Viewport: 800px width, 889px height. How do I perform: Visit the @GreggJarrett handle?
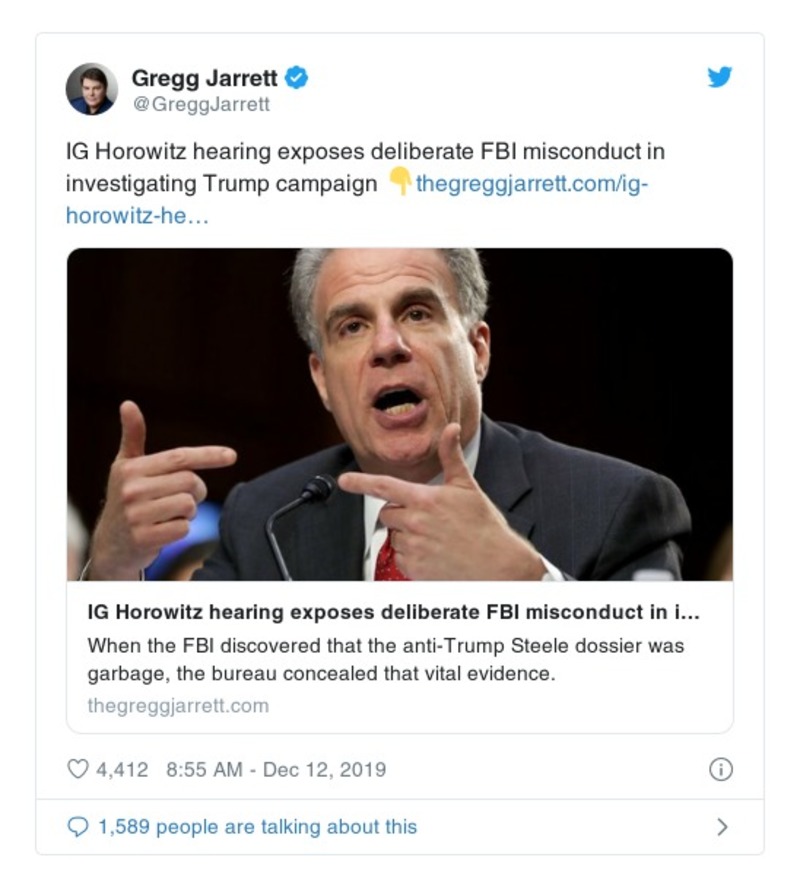[x=201, y=103]
